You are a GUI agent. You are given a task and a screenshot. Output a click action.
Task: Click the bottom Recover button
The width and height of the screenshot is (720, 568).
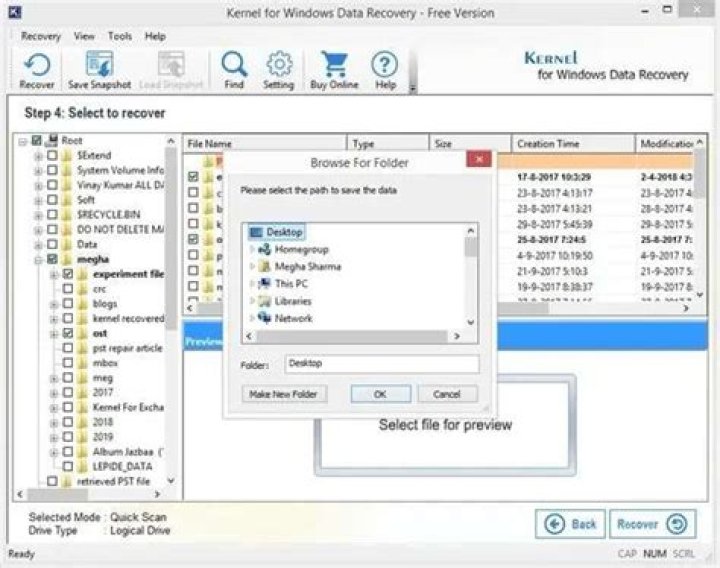(x=652, y=524)
